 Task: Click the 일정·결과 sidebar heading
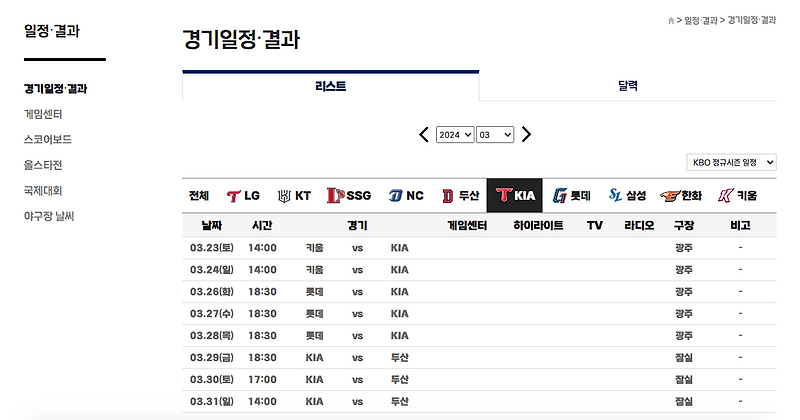pyautogui.click(x=52, y=32)
